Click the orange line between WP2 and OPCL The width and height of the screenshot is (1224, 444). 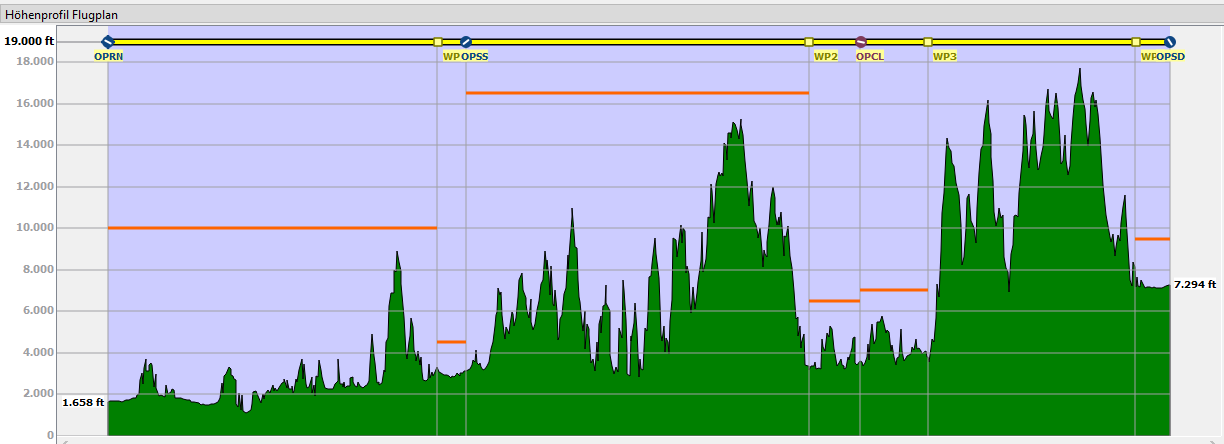pos(834,301)
